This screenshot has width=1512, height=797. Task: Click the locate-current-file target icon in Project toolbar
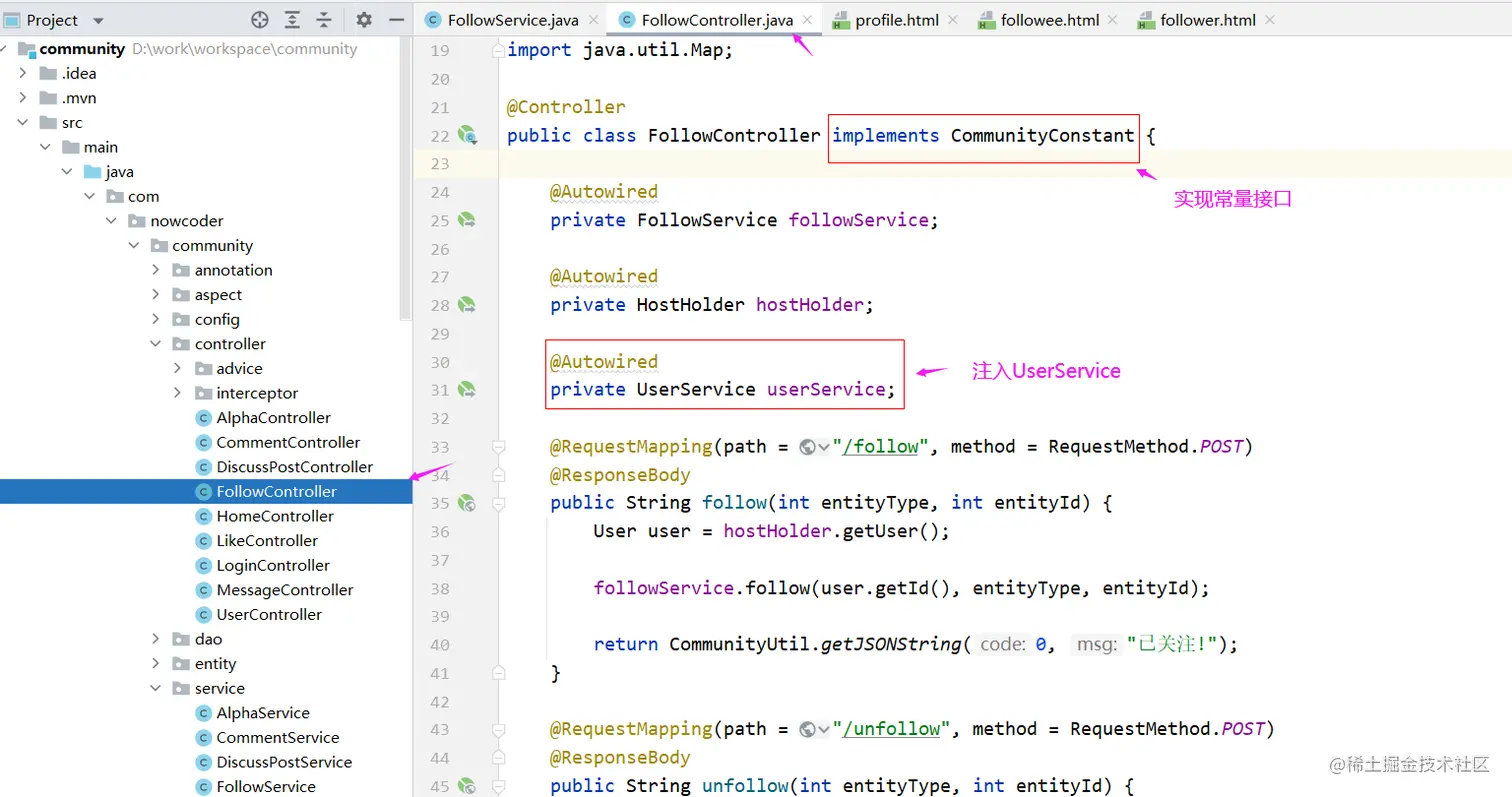[x=260, y=20]
